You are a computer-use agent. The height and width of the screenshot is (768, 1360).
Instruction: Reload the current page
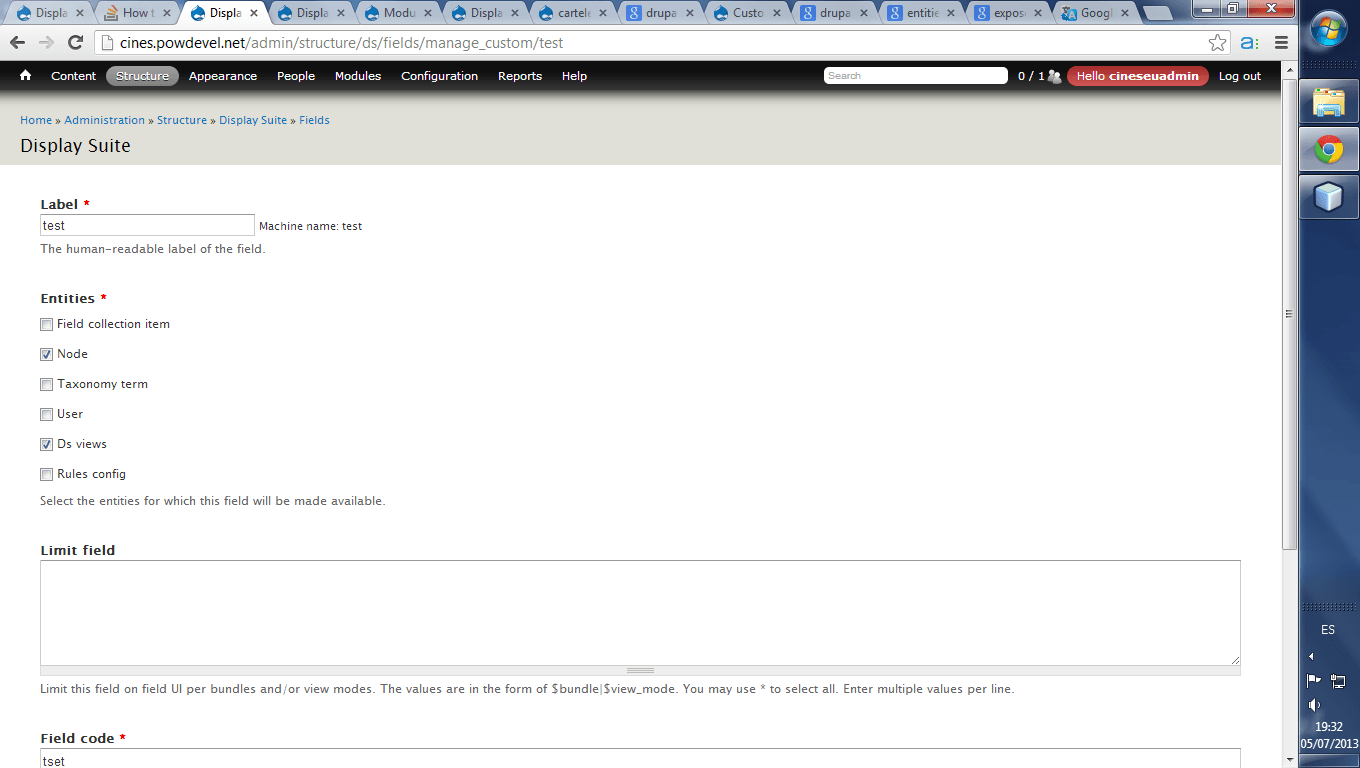pyautogui.click(x=75, y=43)
